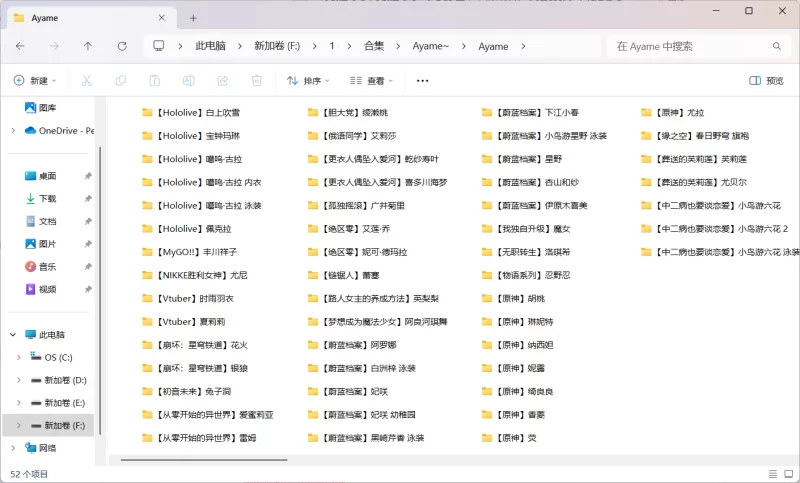Click the search magnifier icon
The image size is (800, 483).
(777, 46)
